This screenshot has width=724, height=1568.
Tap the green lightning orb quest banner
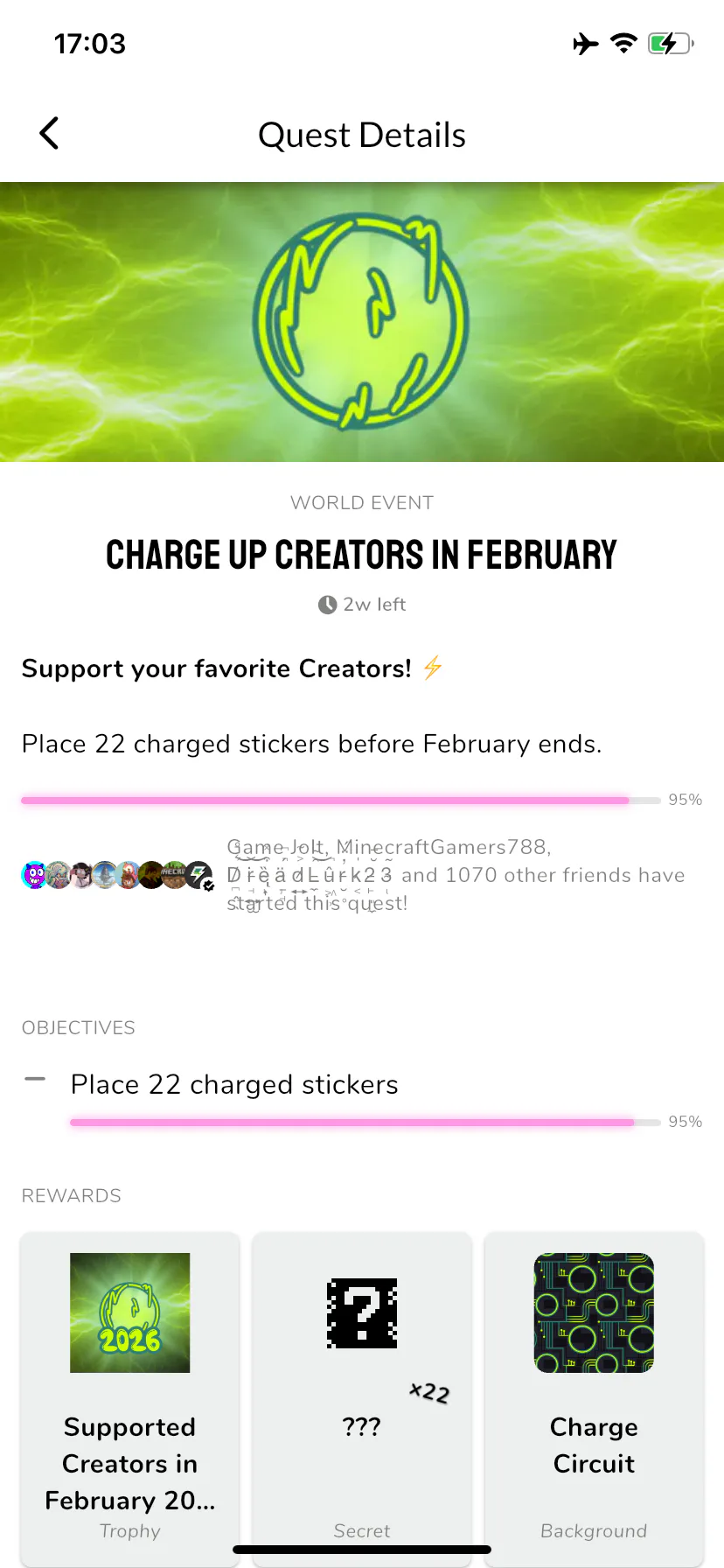[361, 321]
